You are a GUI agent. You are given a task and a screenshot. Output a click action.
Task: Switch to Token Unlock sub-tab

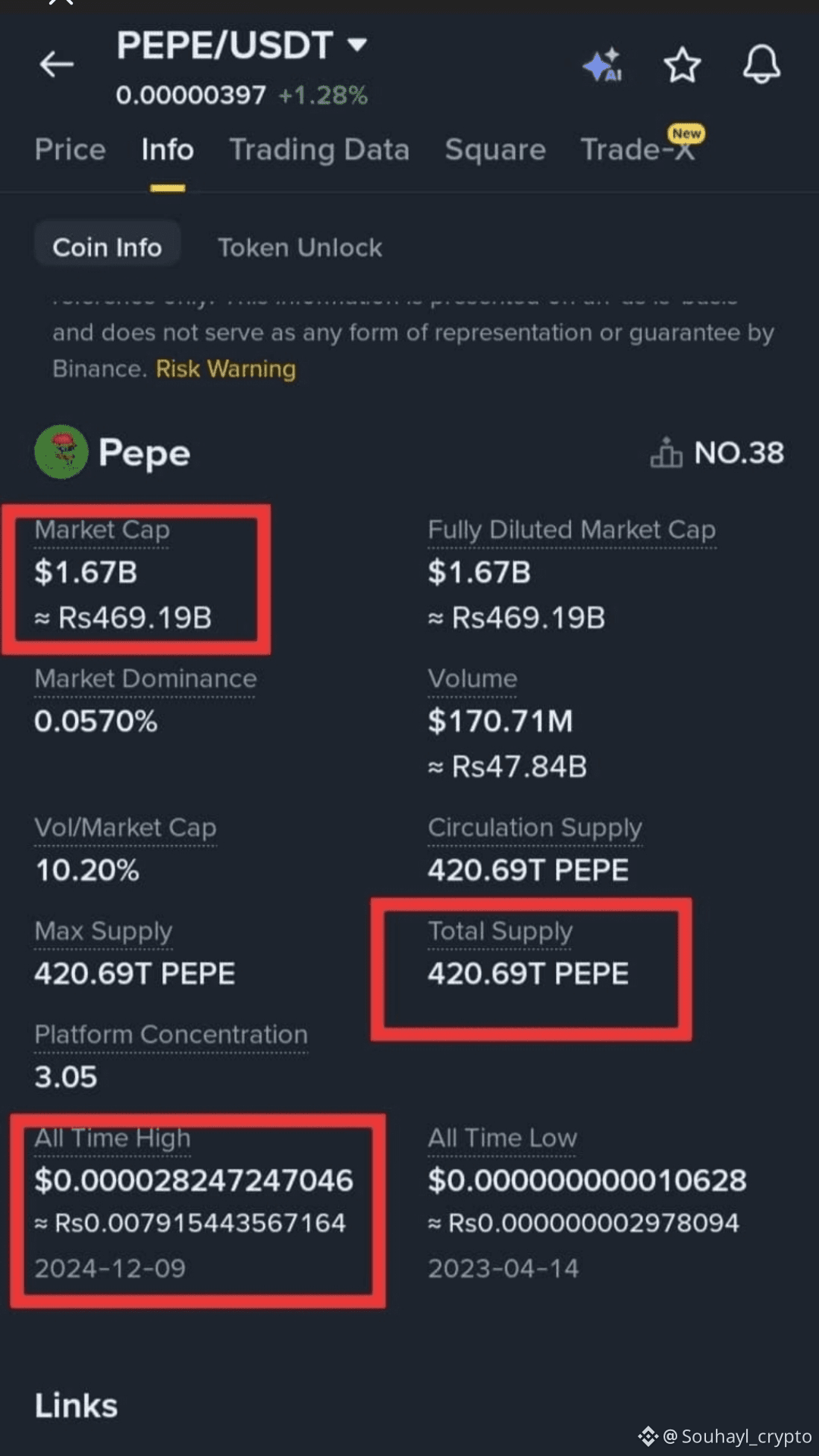coord(300,247)
